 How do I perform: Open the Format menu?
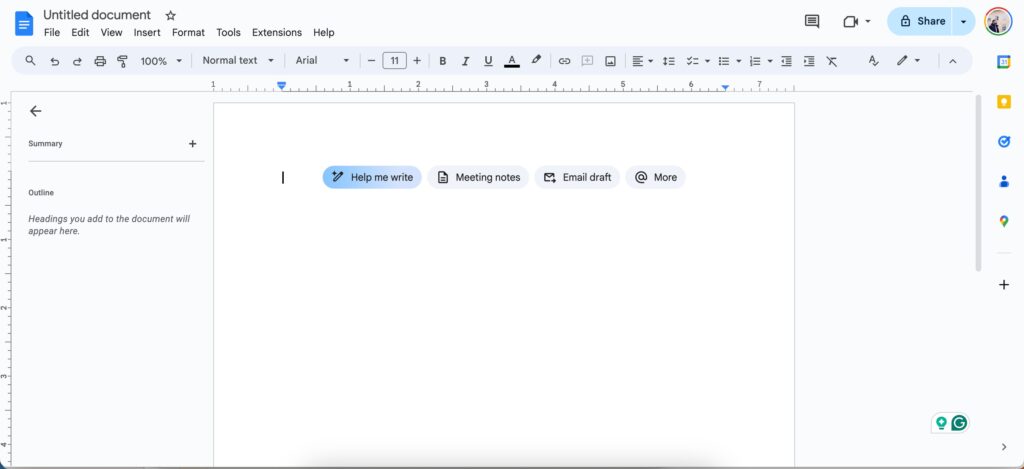click(x=188, y=32)
